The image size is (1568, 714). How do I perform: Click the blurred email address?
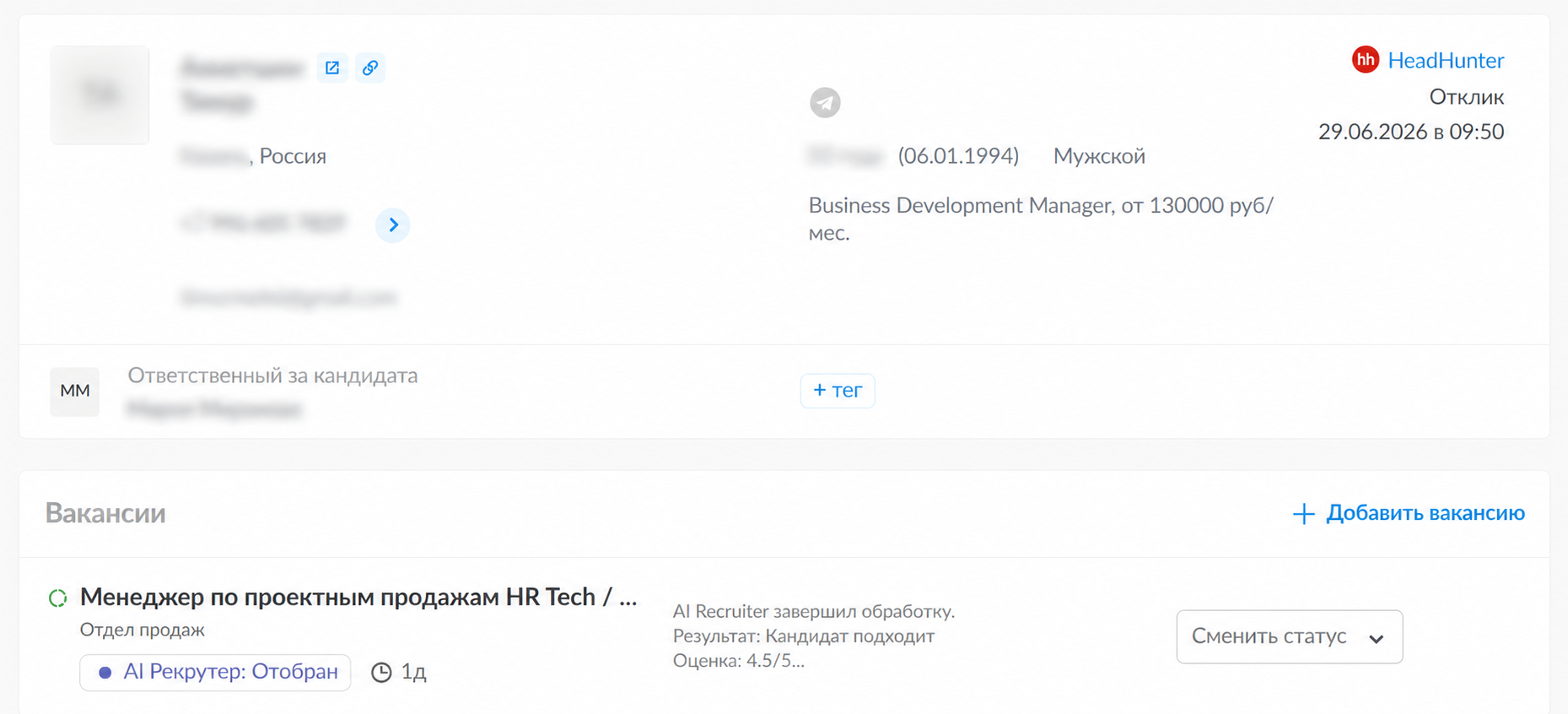coord(288,297)
